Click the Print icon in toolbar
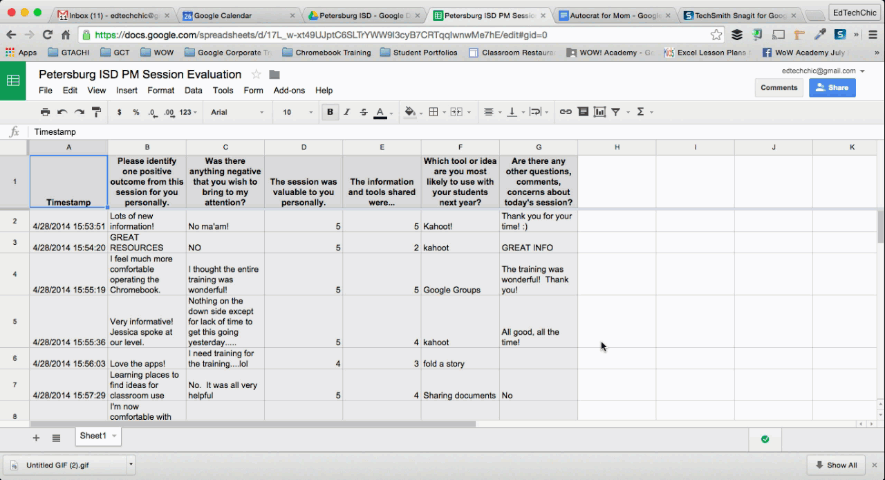 [45, 112]
